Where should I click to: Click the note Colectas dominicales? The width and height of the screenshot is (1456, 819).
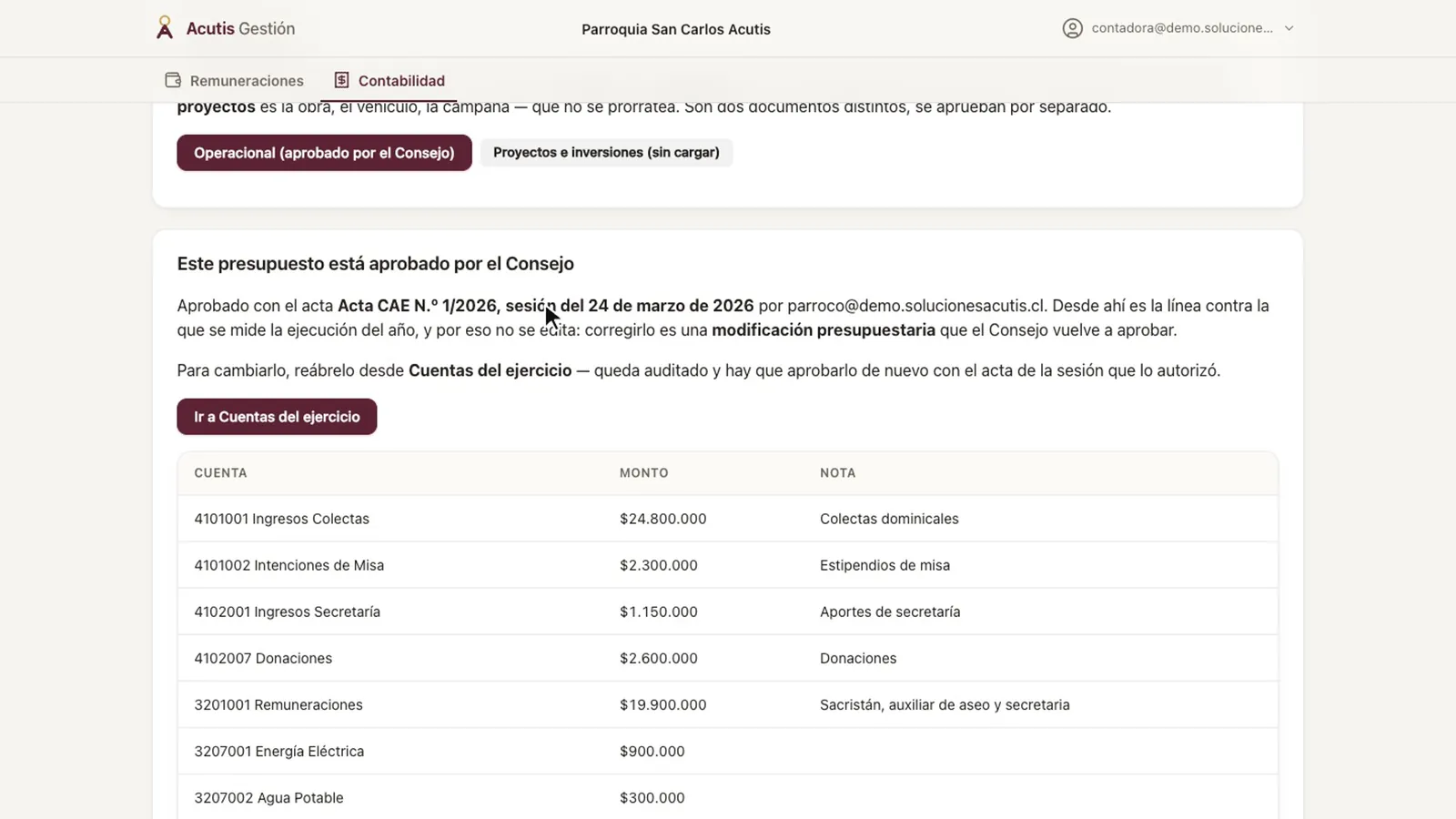[889, 519]
